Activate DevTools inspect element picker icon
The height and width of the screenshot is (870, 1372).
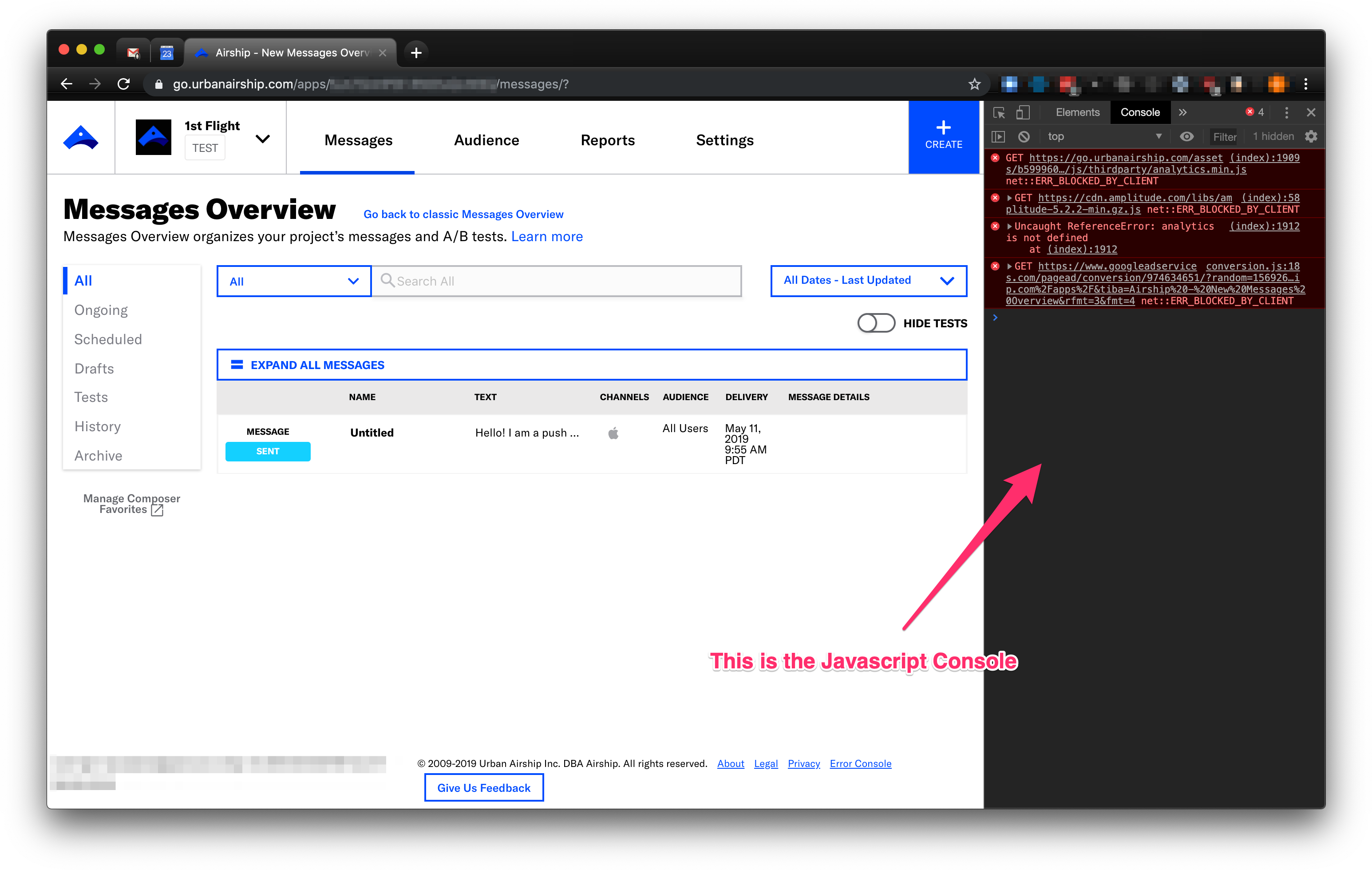tap(999, 112)
